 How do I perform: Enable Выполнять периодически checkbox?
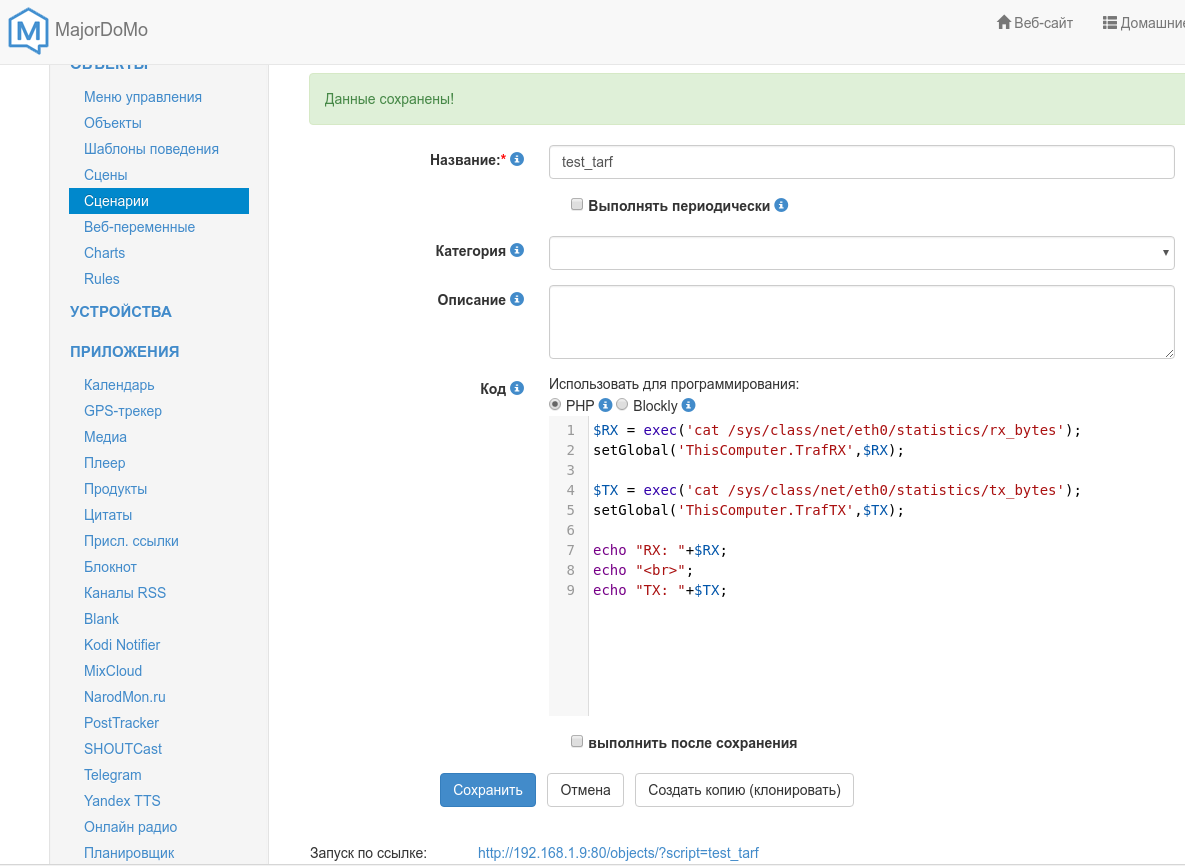tap(577, 204)
